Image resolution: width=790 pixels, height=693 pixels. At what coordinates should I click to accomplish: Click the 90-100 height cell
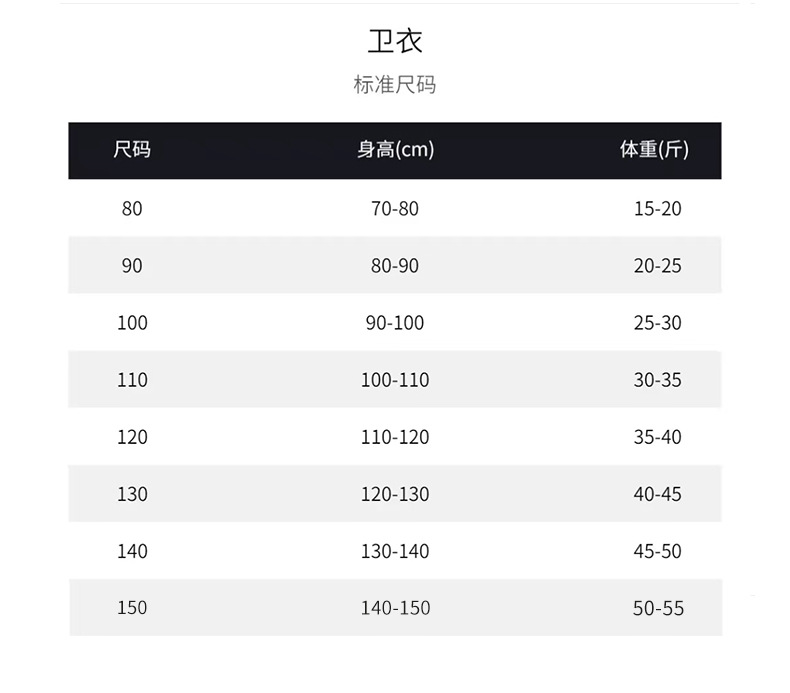(395, 322)
